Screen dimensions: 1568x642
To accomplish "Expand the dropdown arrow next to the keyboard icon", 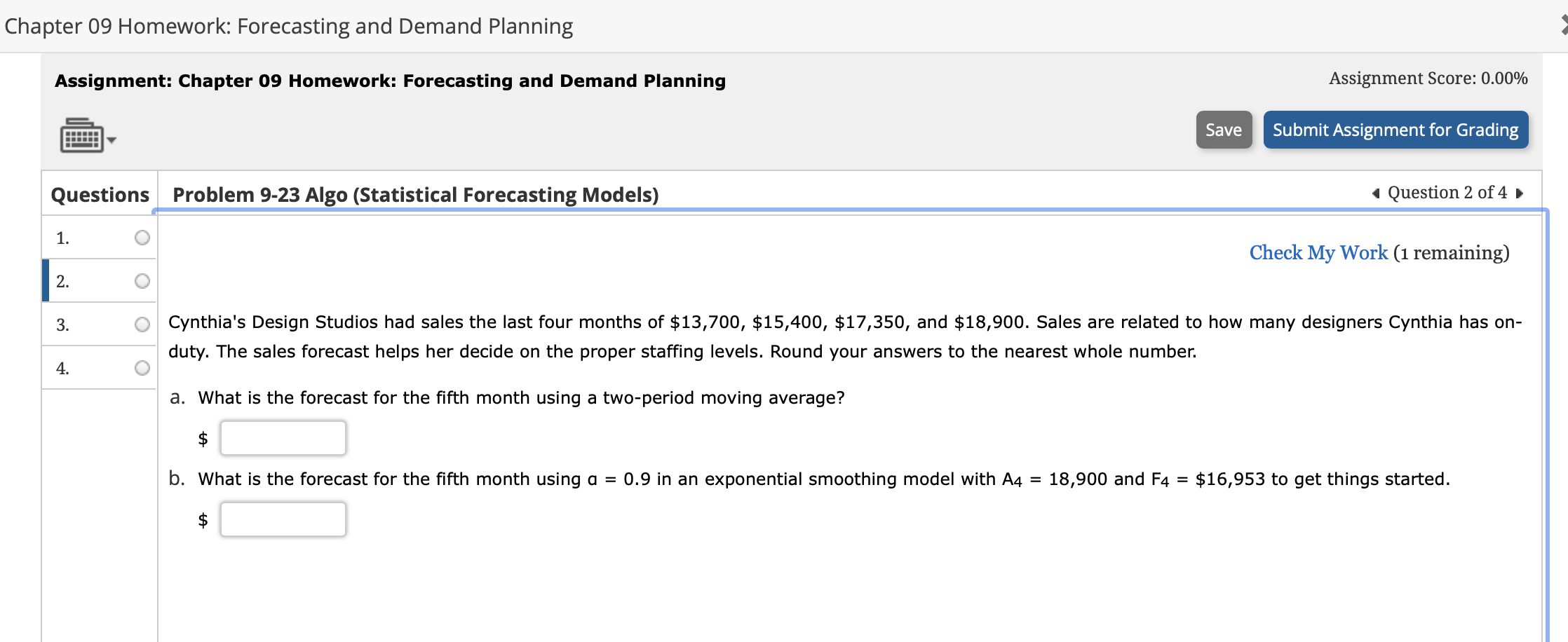I will click(x=111, y=140).
